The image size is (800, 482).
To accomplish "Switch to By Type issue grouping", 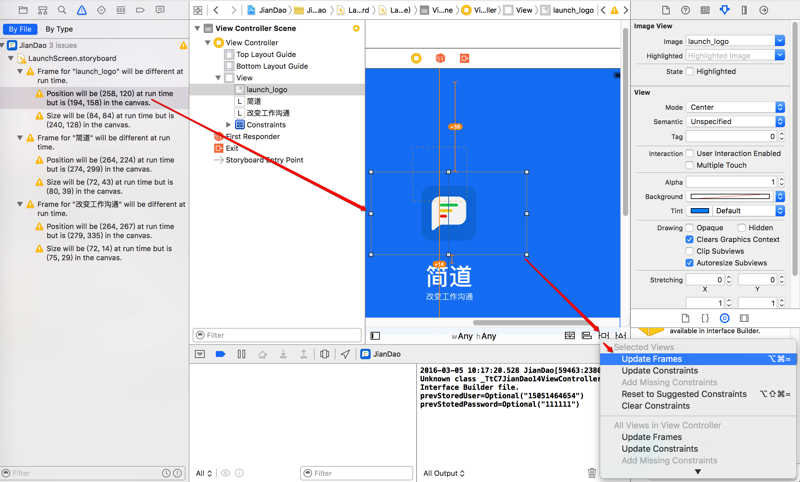I will (x=59, y=29).
